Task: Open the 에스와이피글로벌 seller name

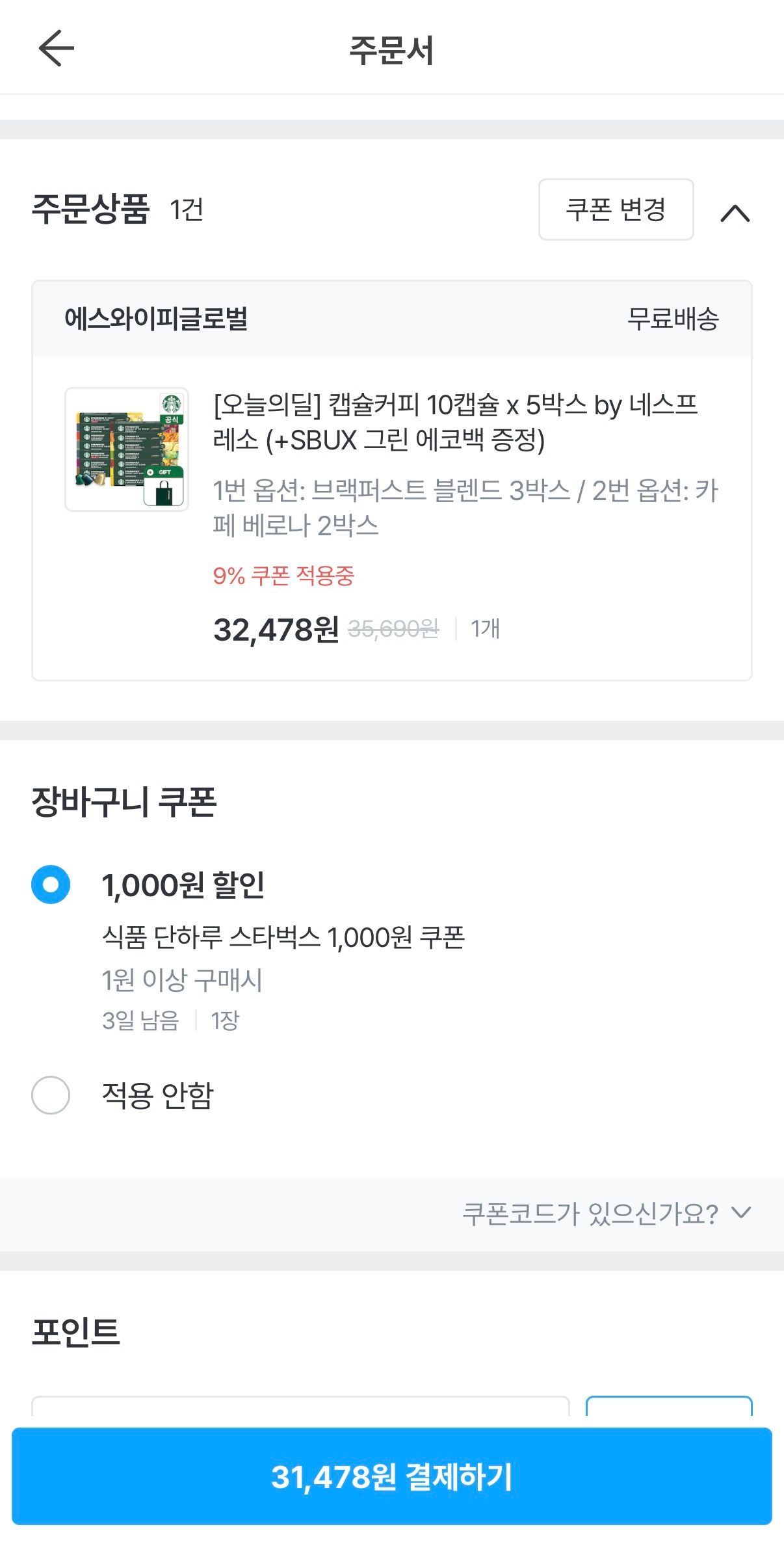Action: [156, 319]
